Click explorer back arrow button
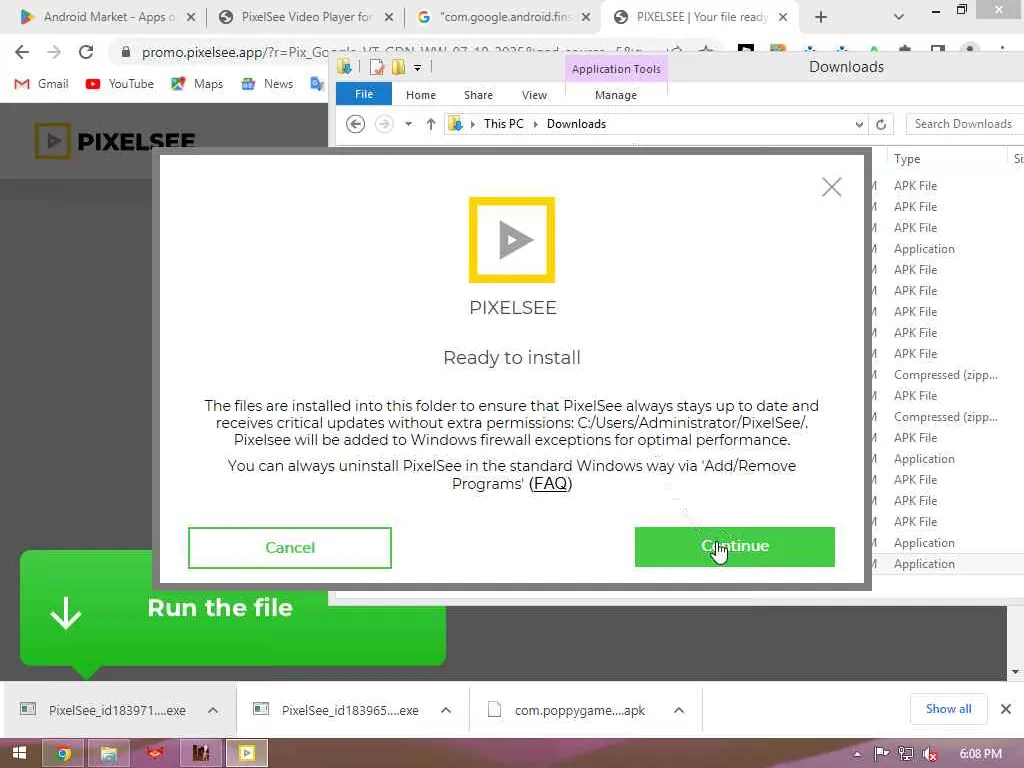This screenshot has height=768, width=1024. tap(355, 123)
